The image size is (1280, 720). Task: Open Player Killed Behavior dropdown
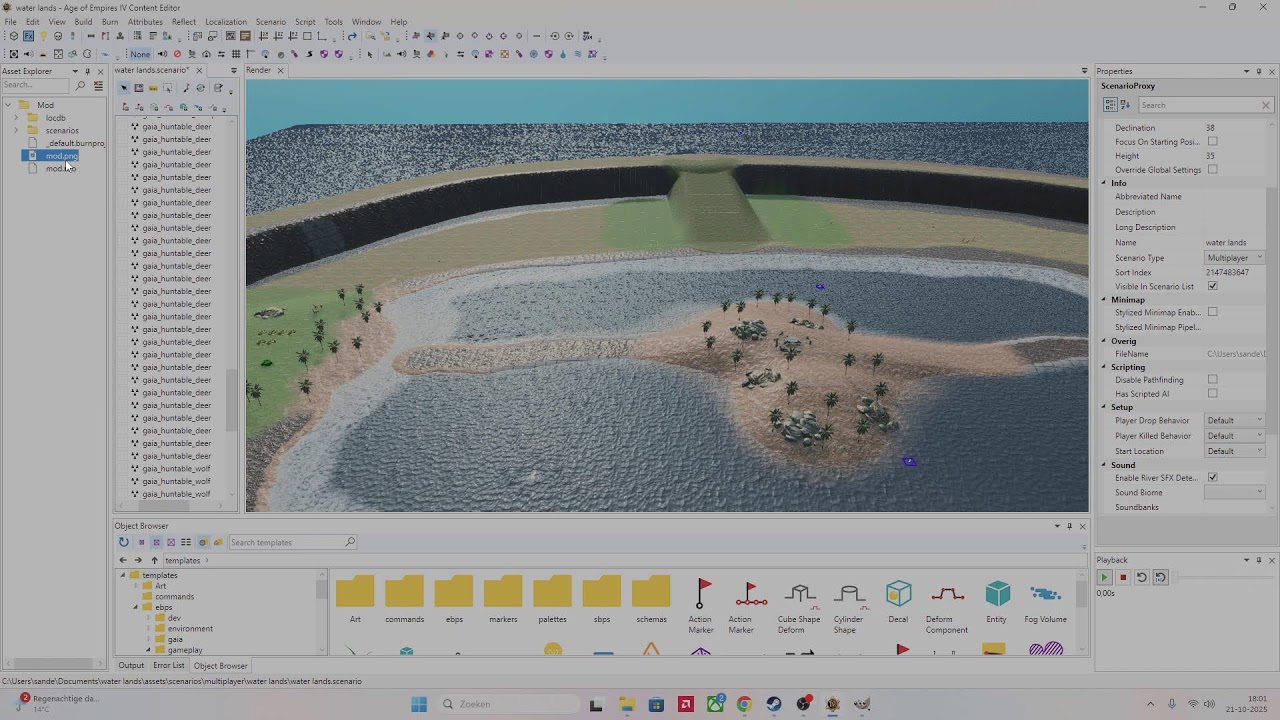[1234, 436]
